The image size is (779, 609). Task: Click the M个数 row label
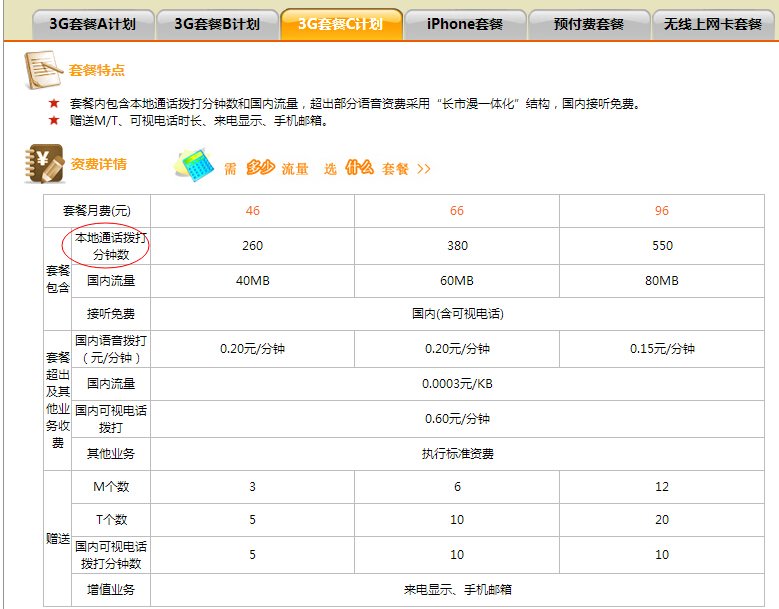point(111,487)
